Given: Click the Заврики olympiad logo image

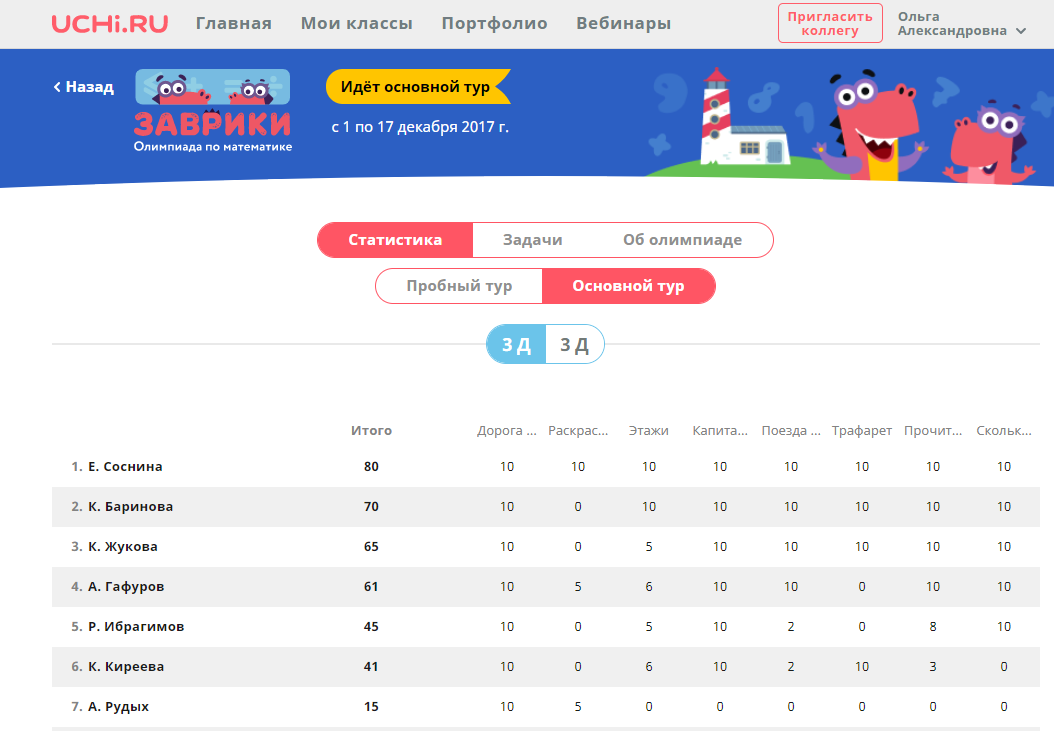Looking at the screenshot, I should (212, 111).
